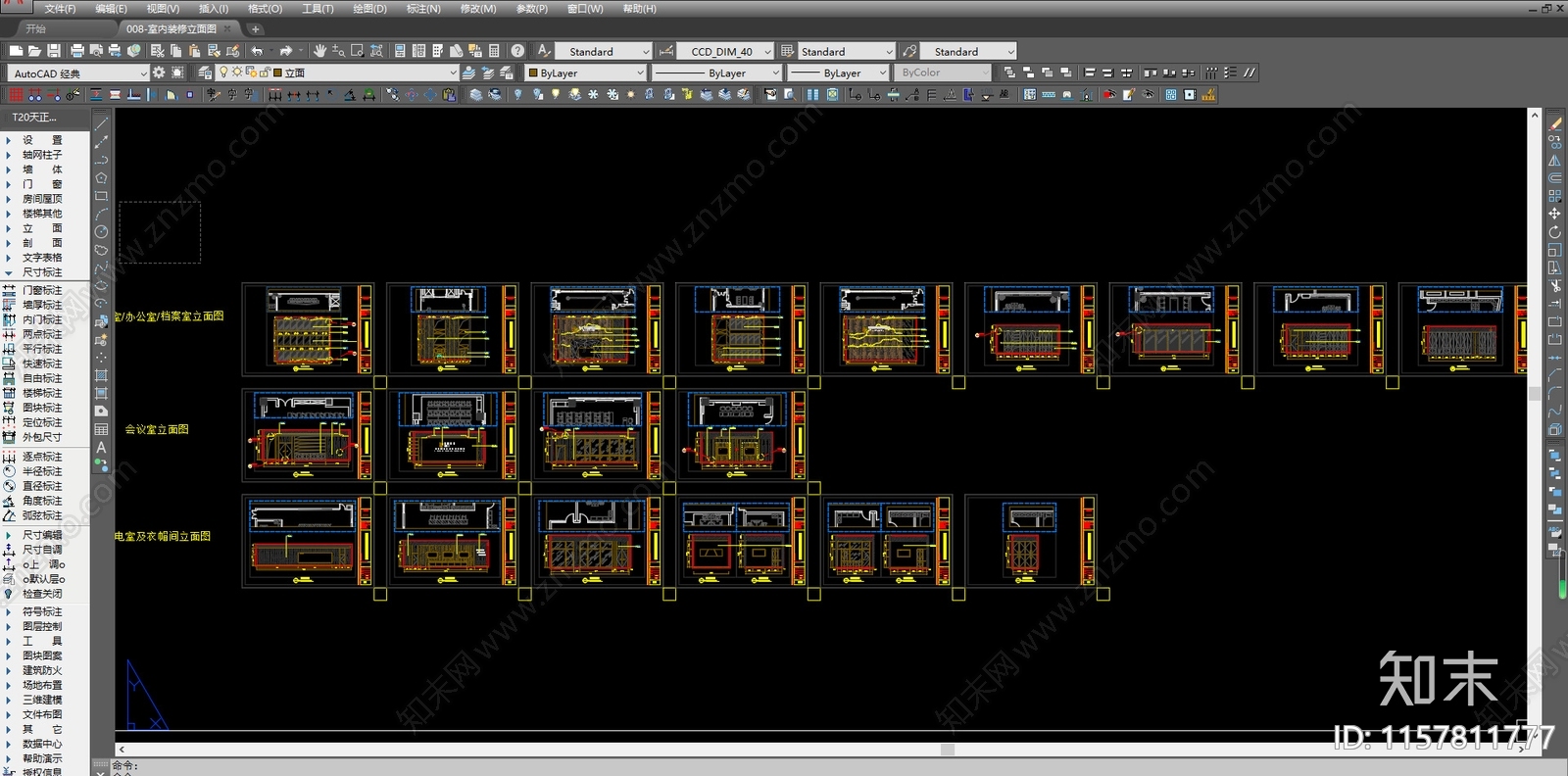Open the text style Standard dropdown
This screenshot has height=776, width=1568.
pos(604,51)
